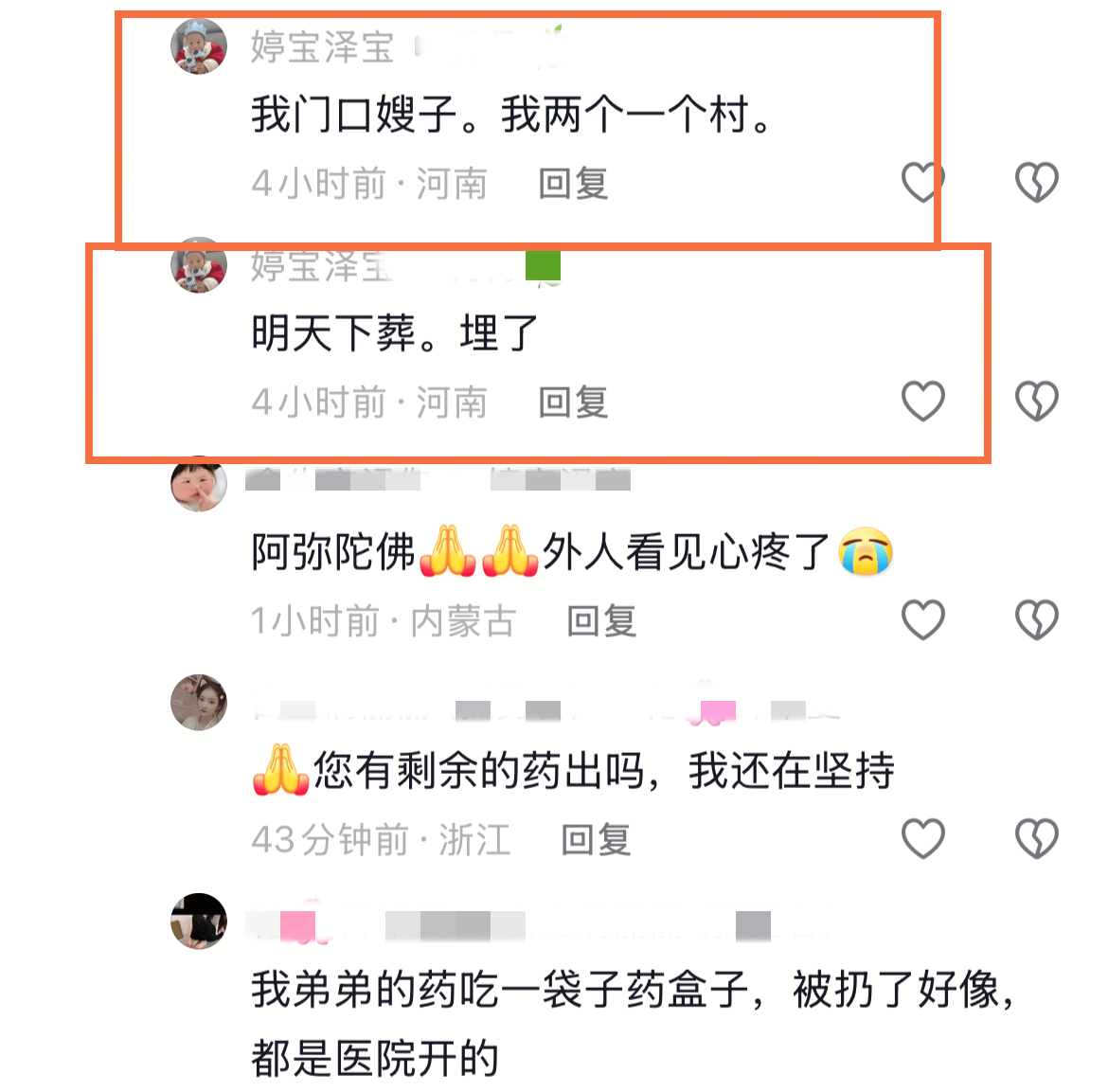Like the comment '我门口嫂子。我两个一个村。'
Viewport: 1108px width, 1092px height.
click(923, 183)
